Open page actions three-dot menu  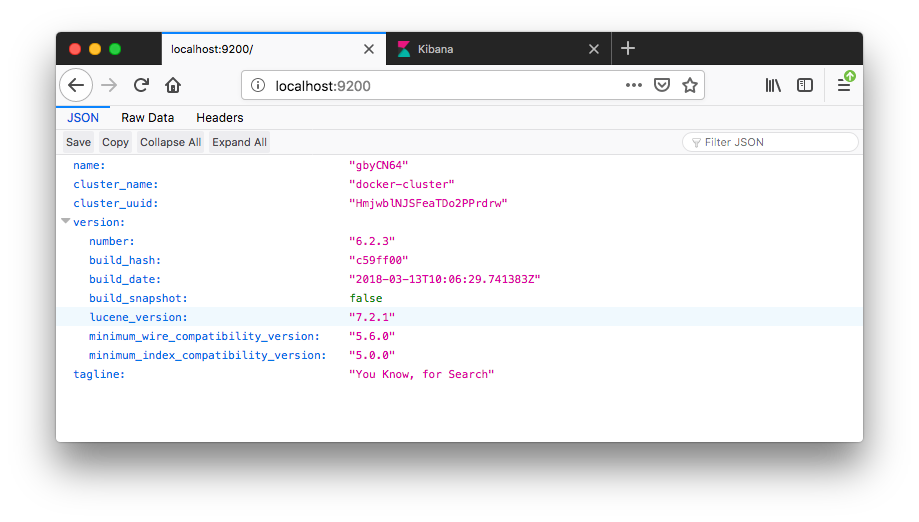634,86
